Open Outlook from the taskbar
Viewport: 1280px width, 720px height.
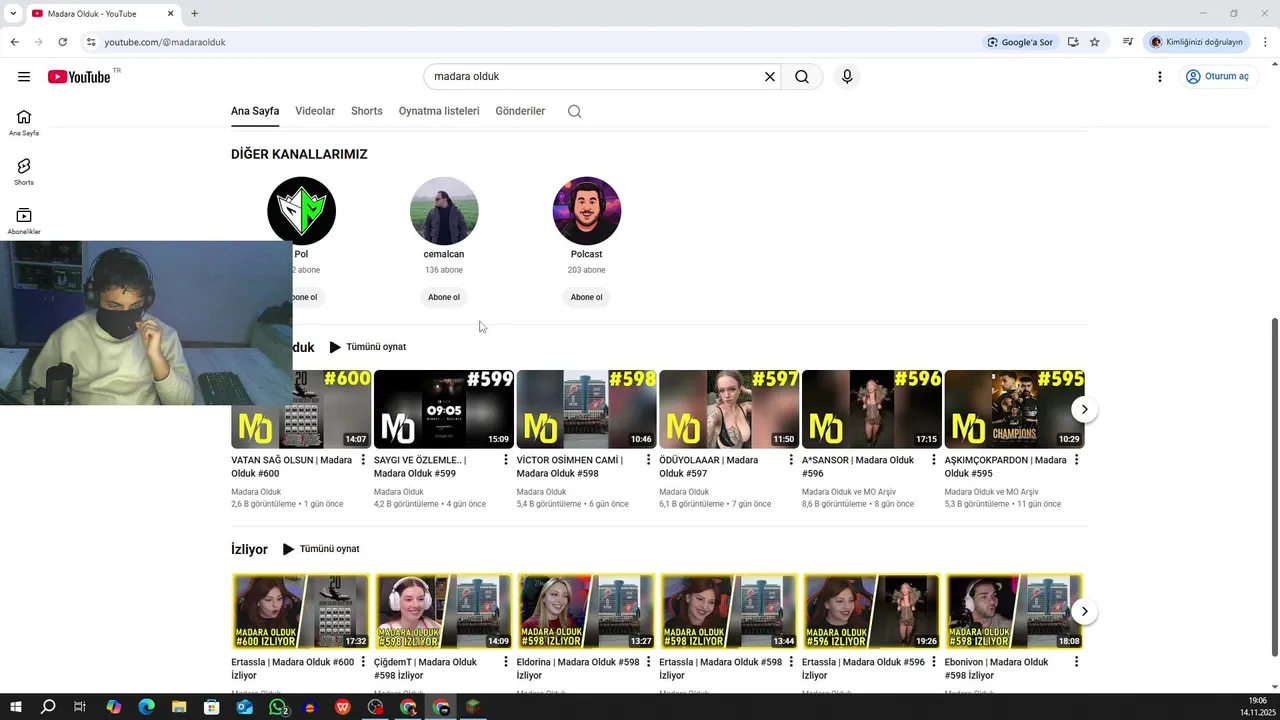(245, 707)
